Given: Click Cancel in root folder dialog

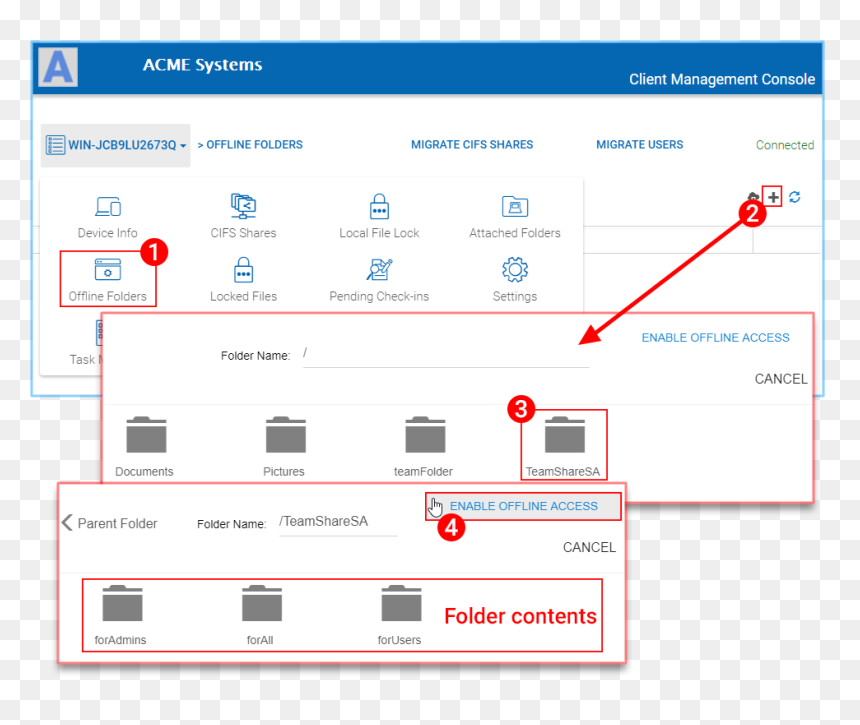Looking at the screenshot, I should tap(781, 379).
